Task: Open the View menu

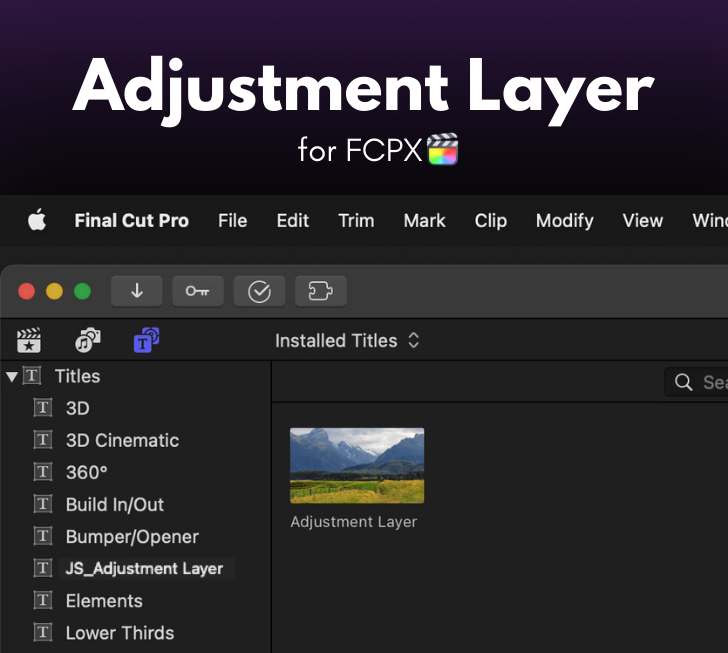Action: coord(643,221)
